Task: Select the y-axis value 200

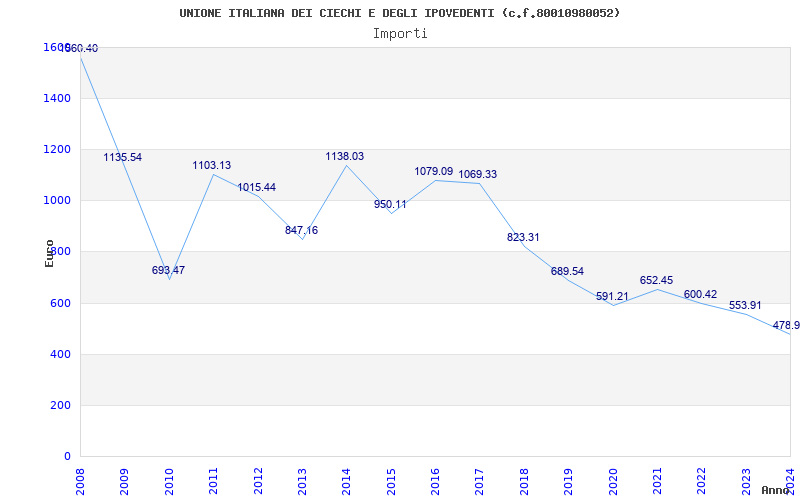Action: tap(59, 406)
